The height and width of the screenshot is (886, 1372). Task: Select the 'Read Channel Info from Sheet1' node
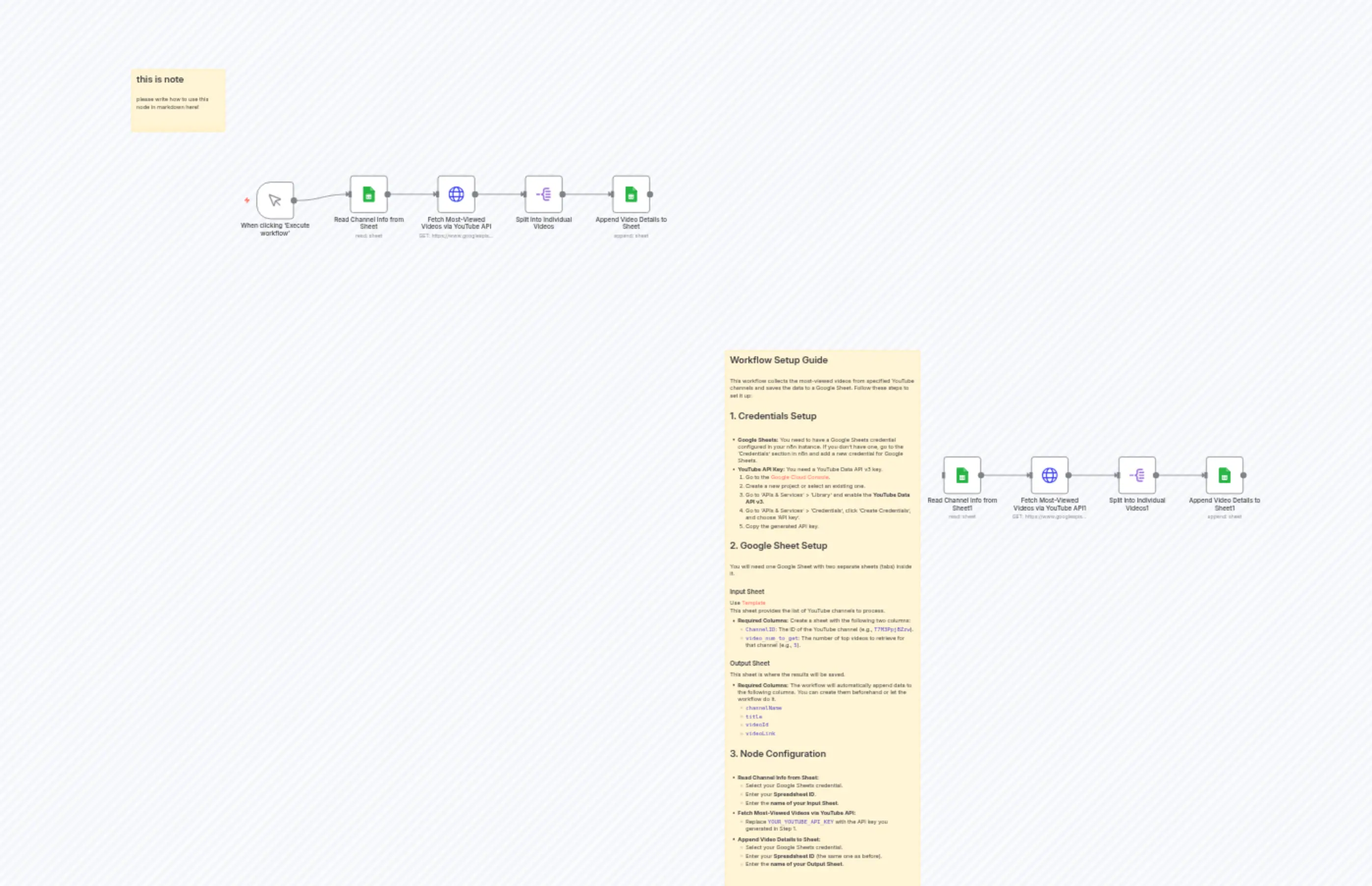pos(961,475)
